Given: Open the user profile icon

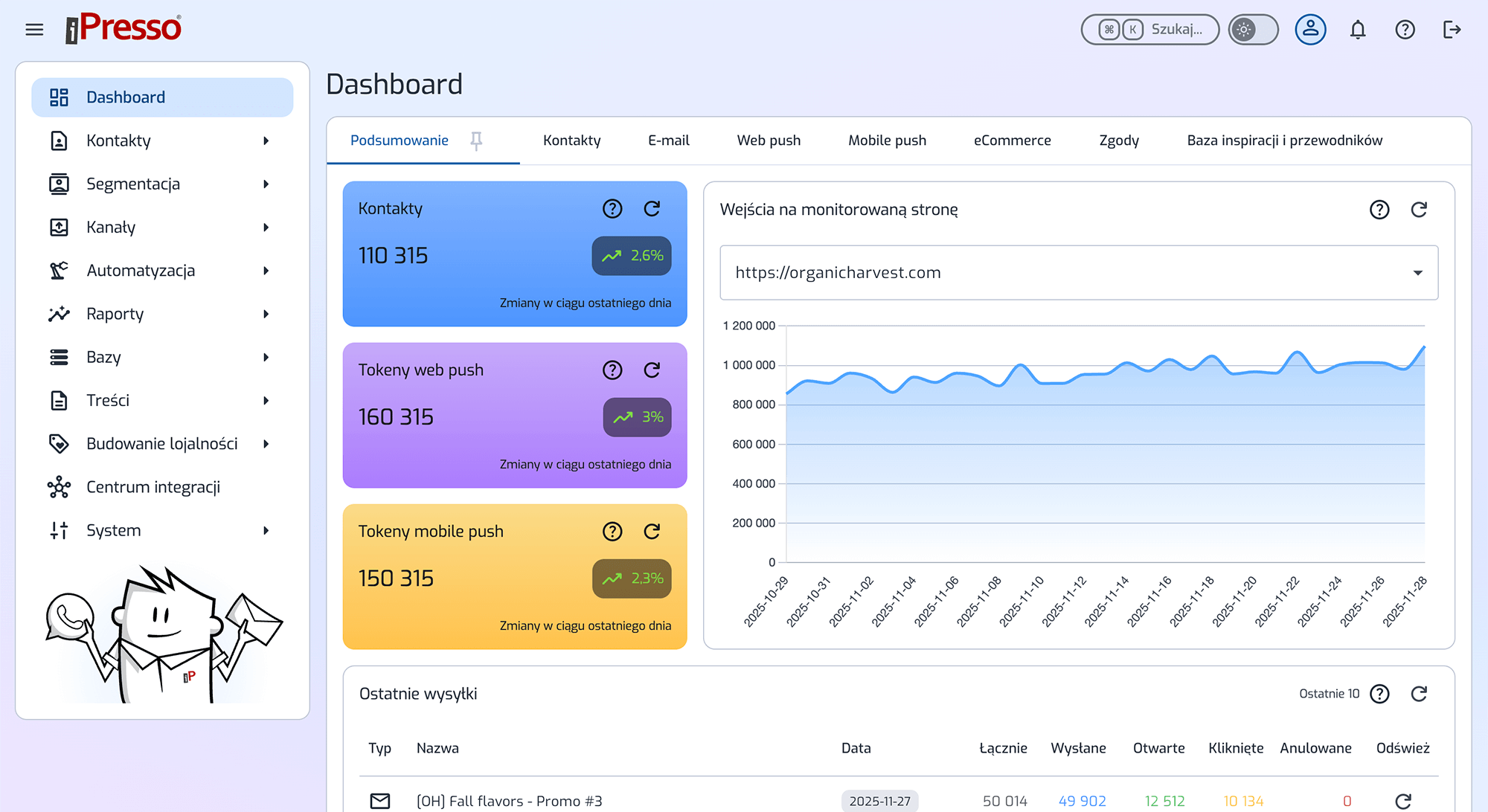Looking at the screenshot, I should click(x=1310, y=30).
